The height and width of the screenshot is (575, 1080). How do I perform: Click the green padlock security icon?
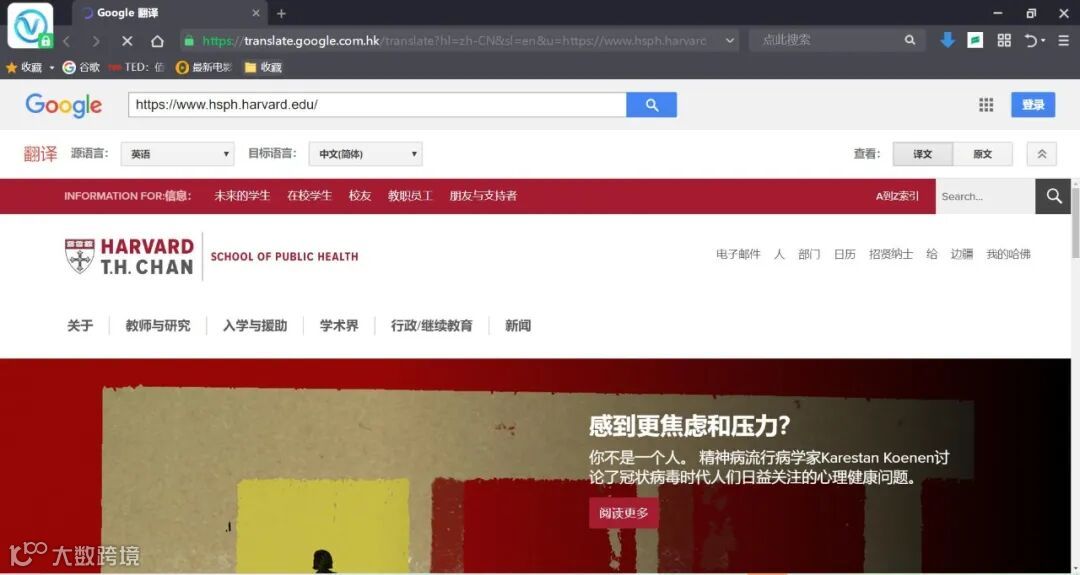click(189, 41)
